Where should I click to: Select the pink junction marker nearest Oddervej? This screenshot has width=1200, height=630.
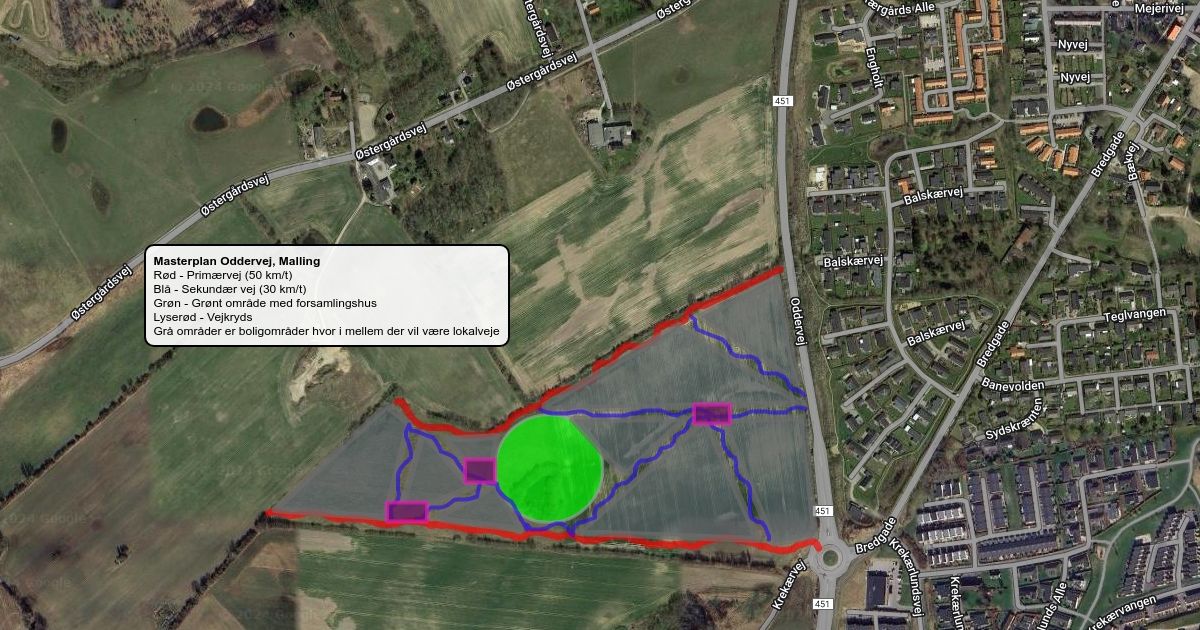pos(712,414)
